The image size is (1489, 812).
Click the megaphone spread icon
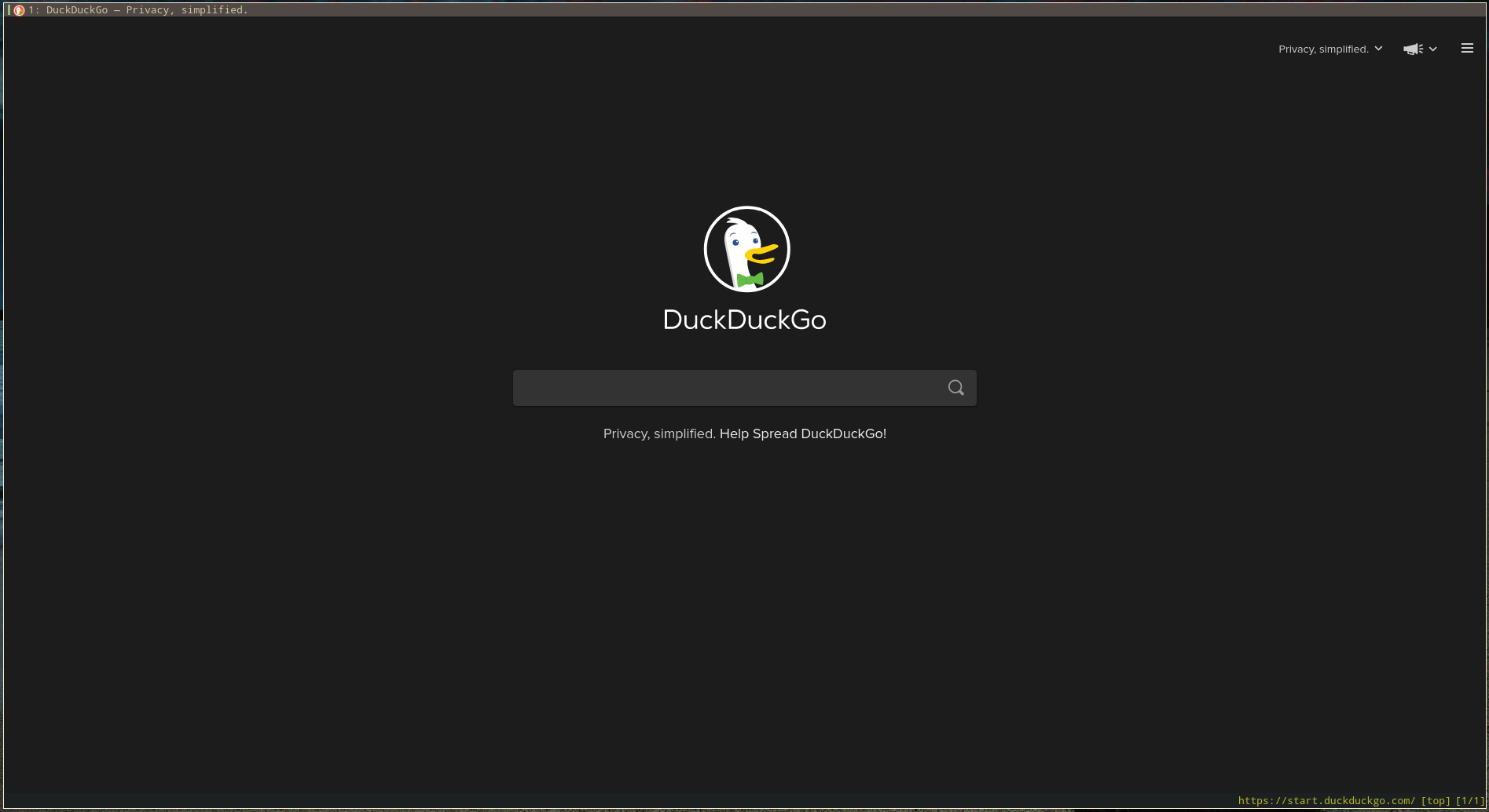1413,49
